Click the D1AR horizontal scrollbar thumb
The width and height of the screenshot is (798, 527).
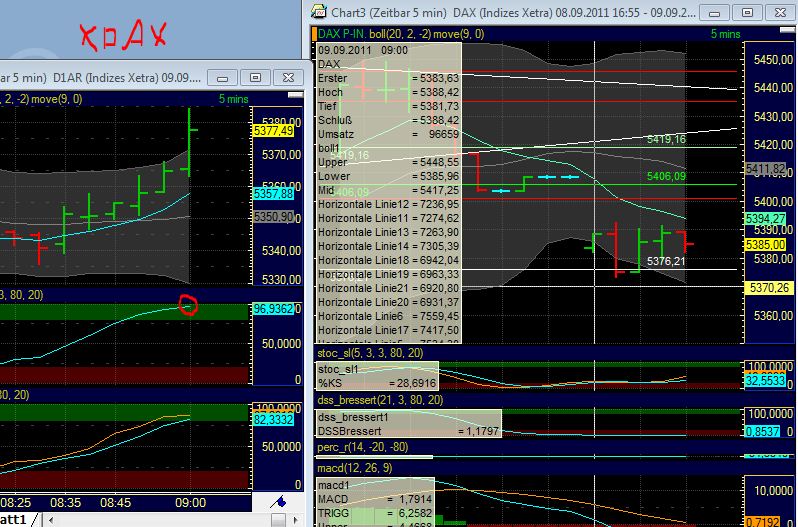(278, 520)
